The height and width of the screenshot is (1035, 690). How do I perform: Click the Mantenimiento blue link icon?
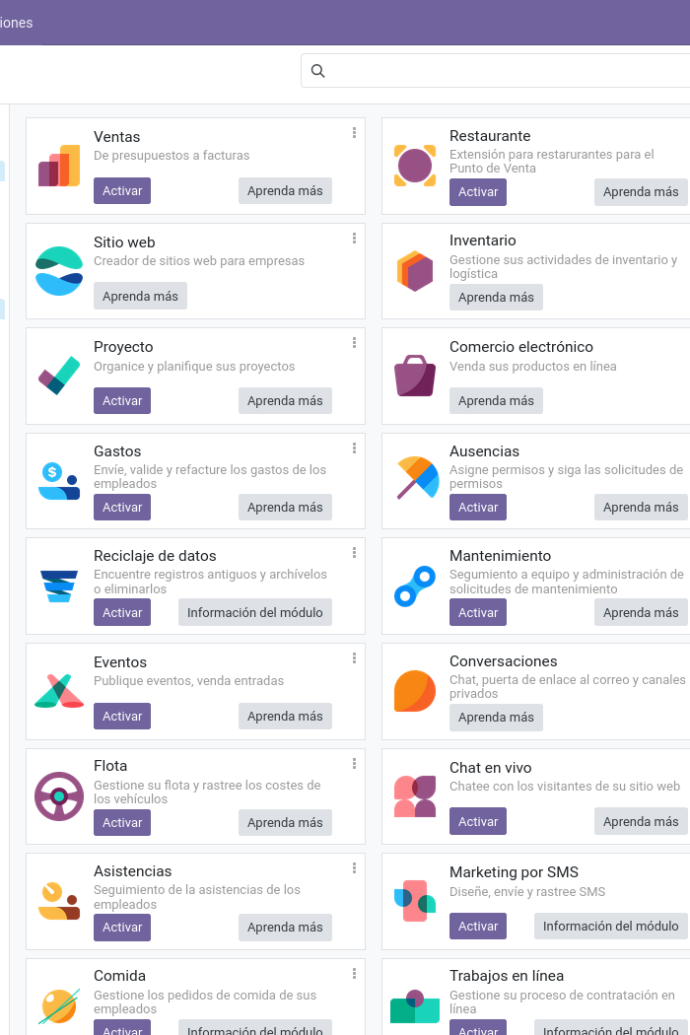[415, 586]
